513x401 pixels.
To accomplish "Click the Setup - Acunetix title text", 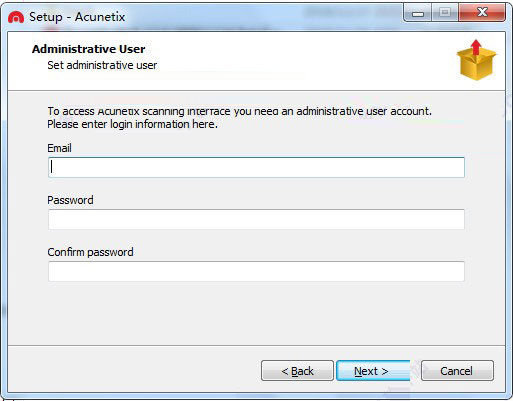I will pos(77,17).
